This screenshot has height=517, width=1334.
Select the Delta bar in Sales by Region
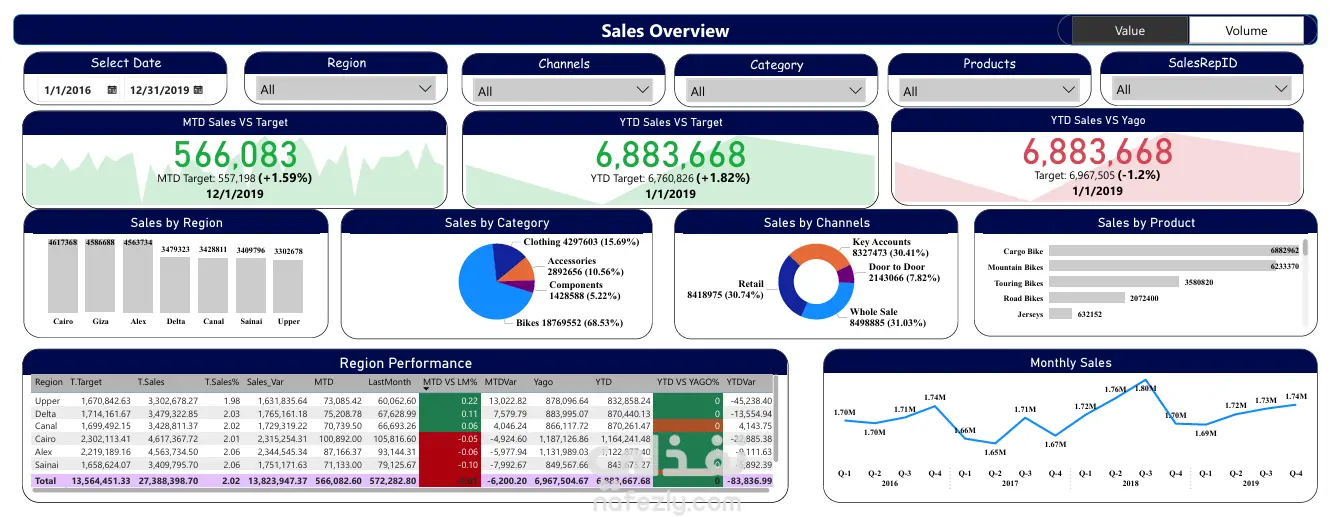click(x=175, y=285)
